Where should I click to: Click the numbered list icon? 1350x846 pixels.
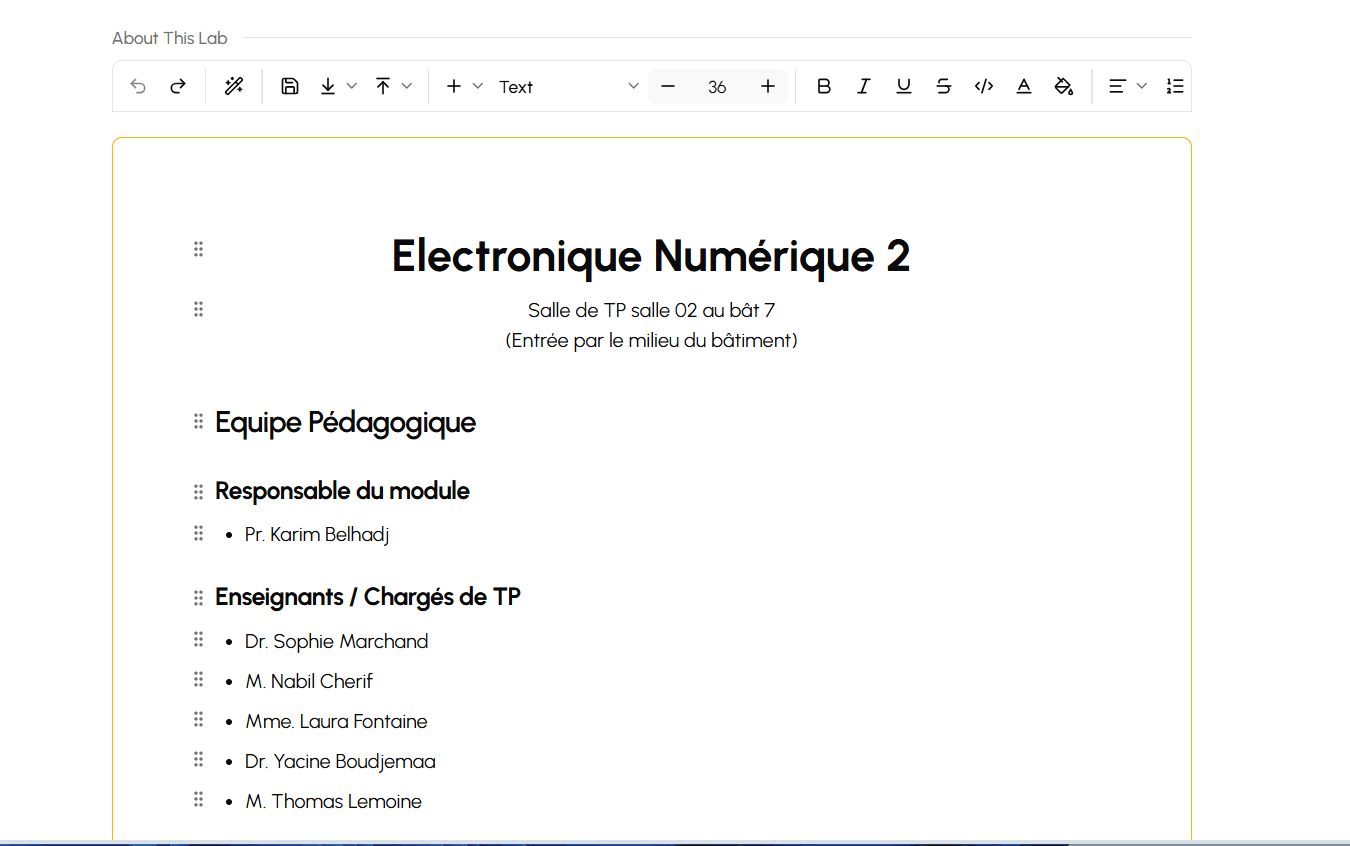point(1175,87)
